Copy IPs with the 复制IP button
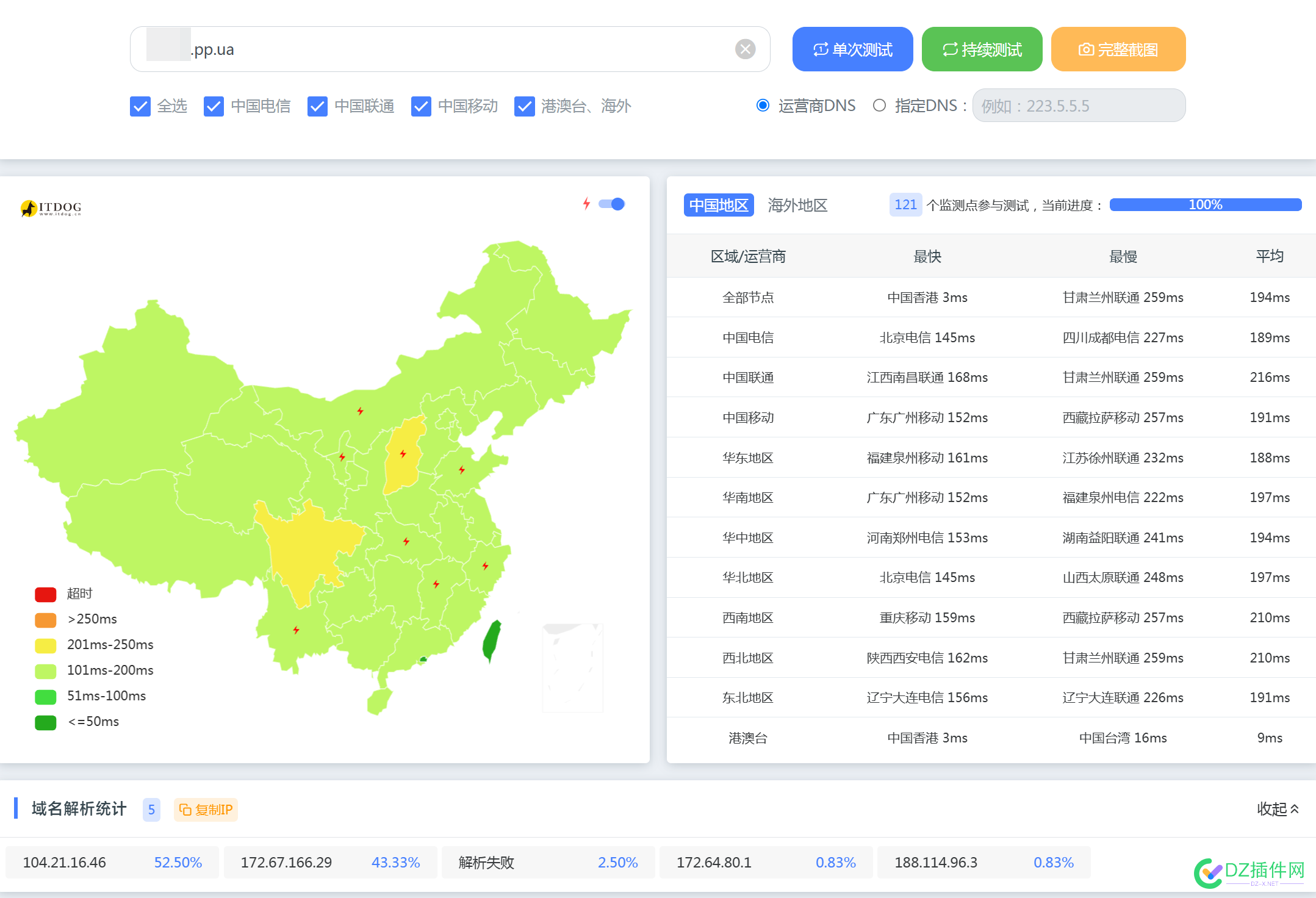This screenshot has width=1316, height=898. (x=206, y=810)
